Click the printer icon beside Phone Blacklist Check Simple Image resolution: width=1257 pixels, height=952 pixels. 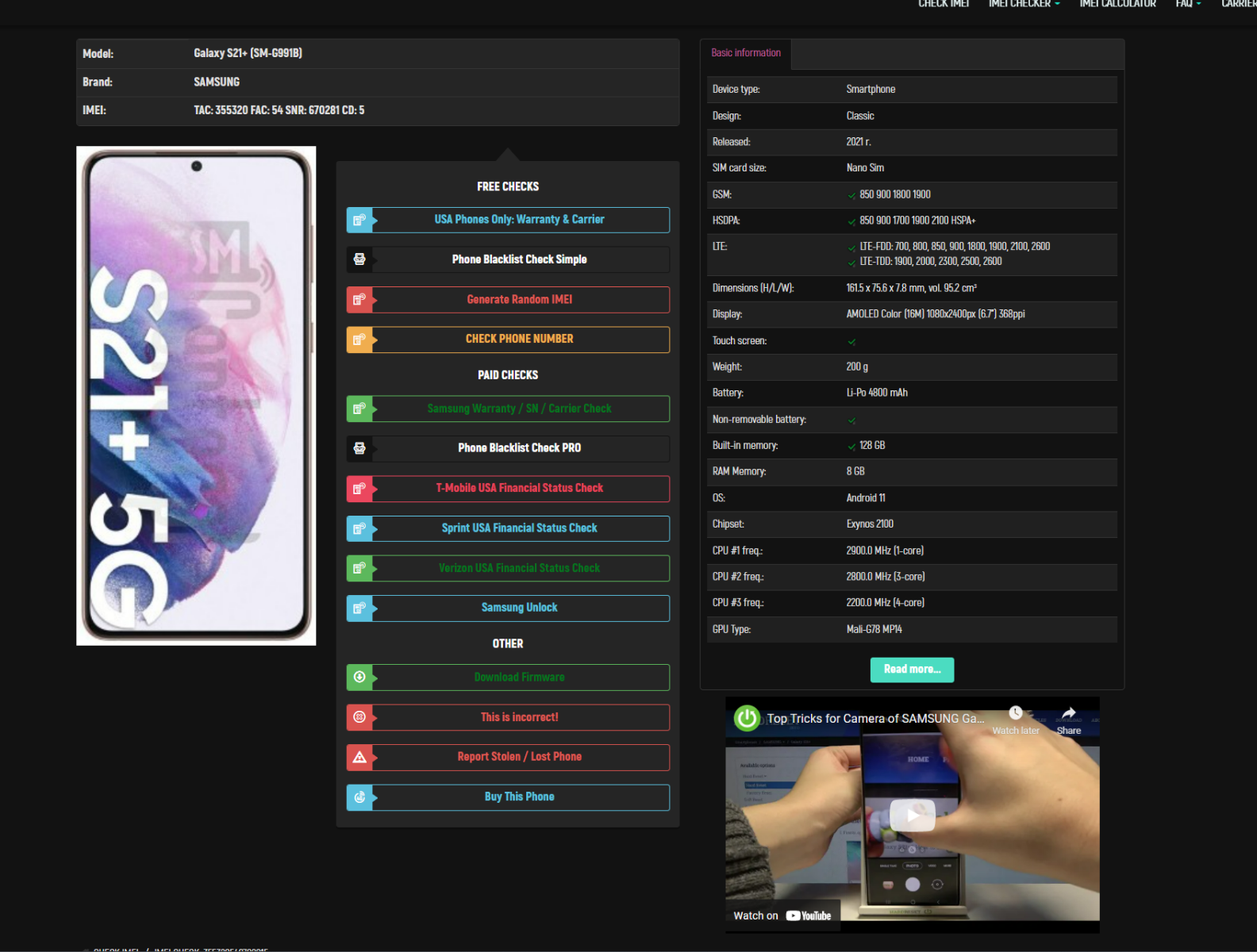359,259
